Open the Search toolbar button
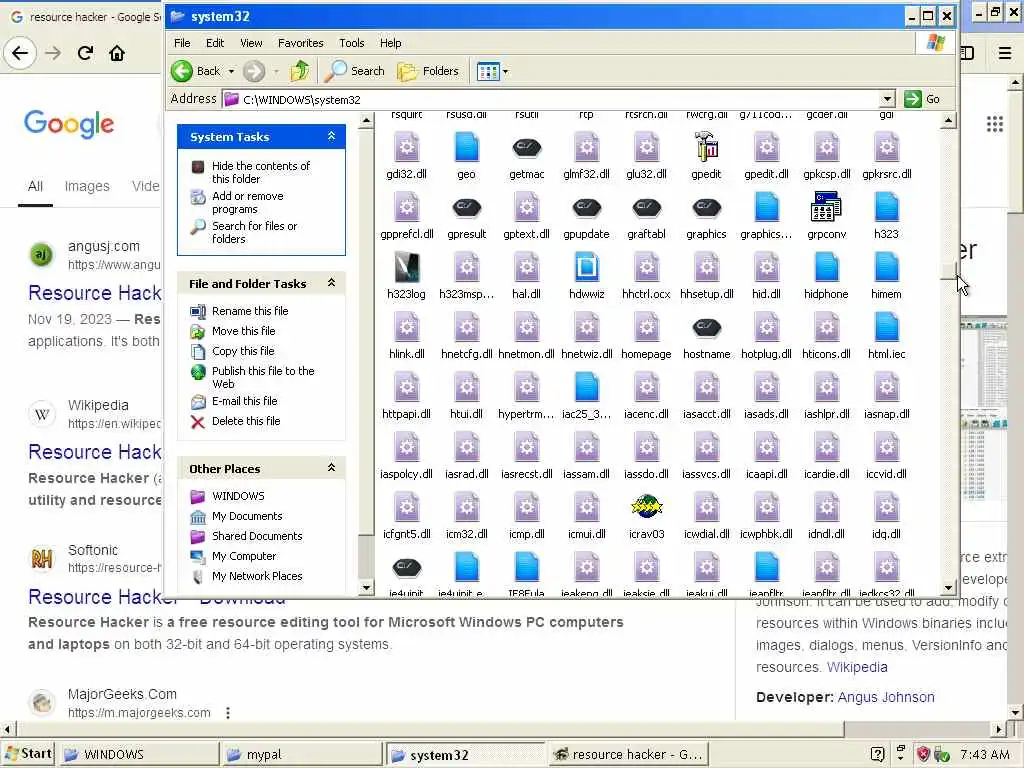 pos(355,71)
